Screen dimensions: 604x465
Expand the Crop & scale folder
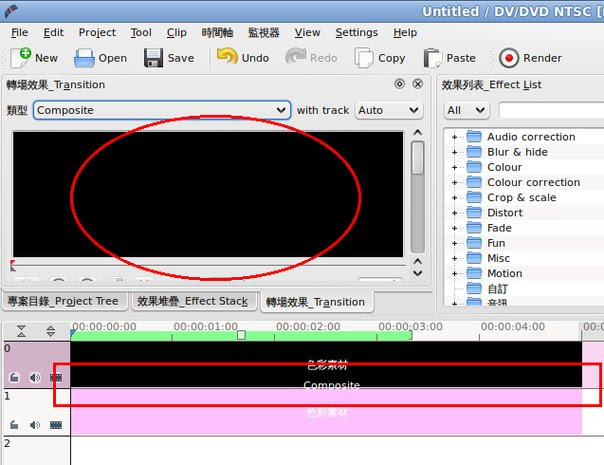455,198
